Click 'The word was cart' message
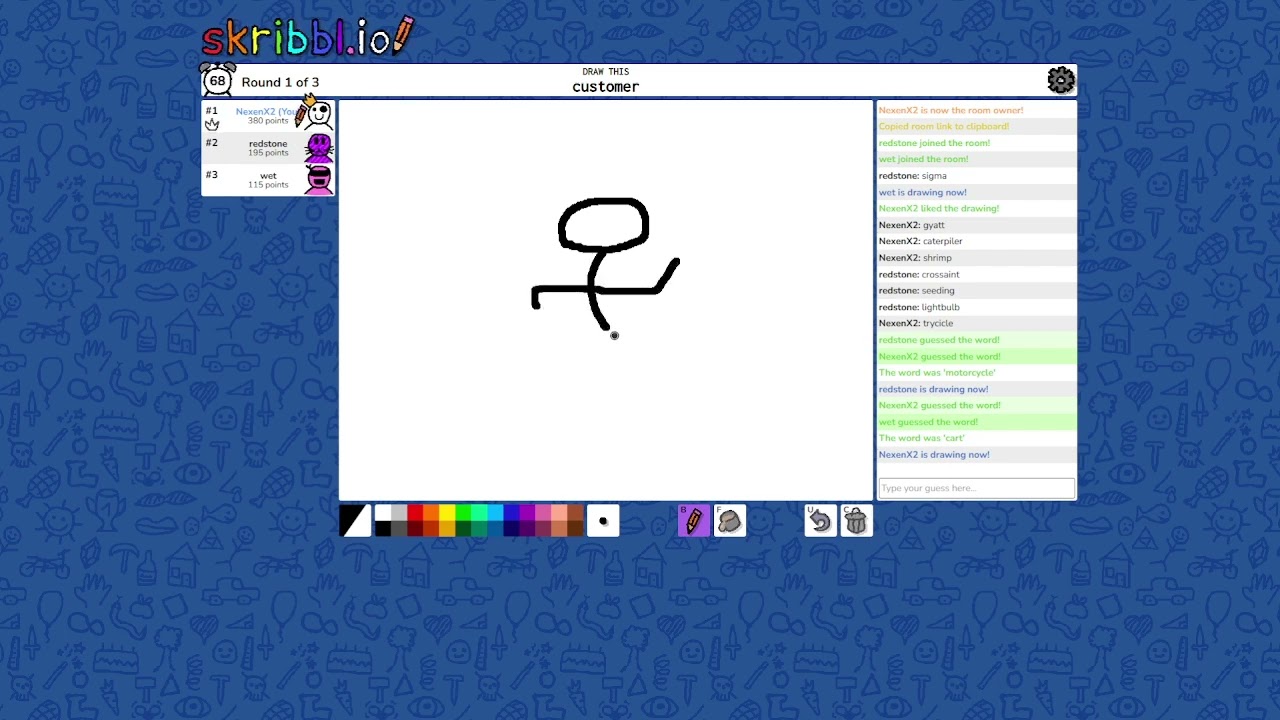The image size is (1280, 720). 921,438
